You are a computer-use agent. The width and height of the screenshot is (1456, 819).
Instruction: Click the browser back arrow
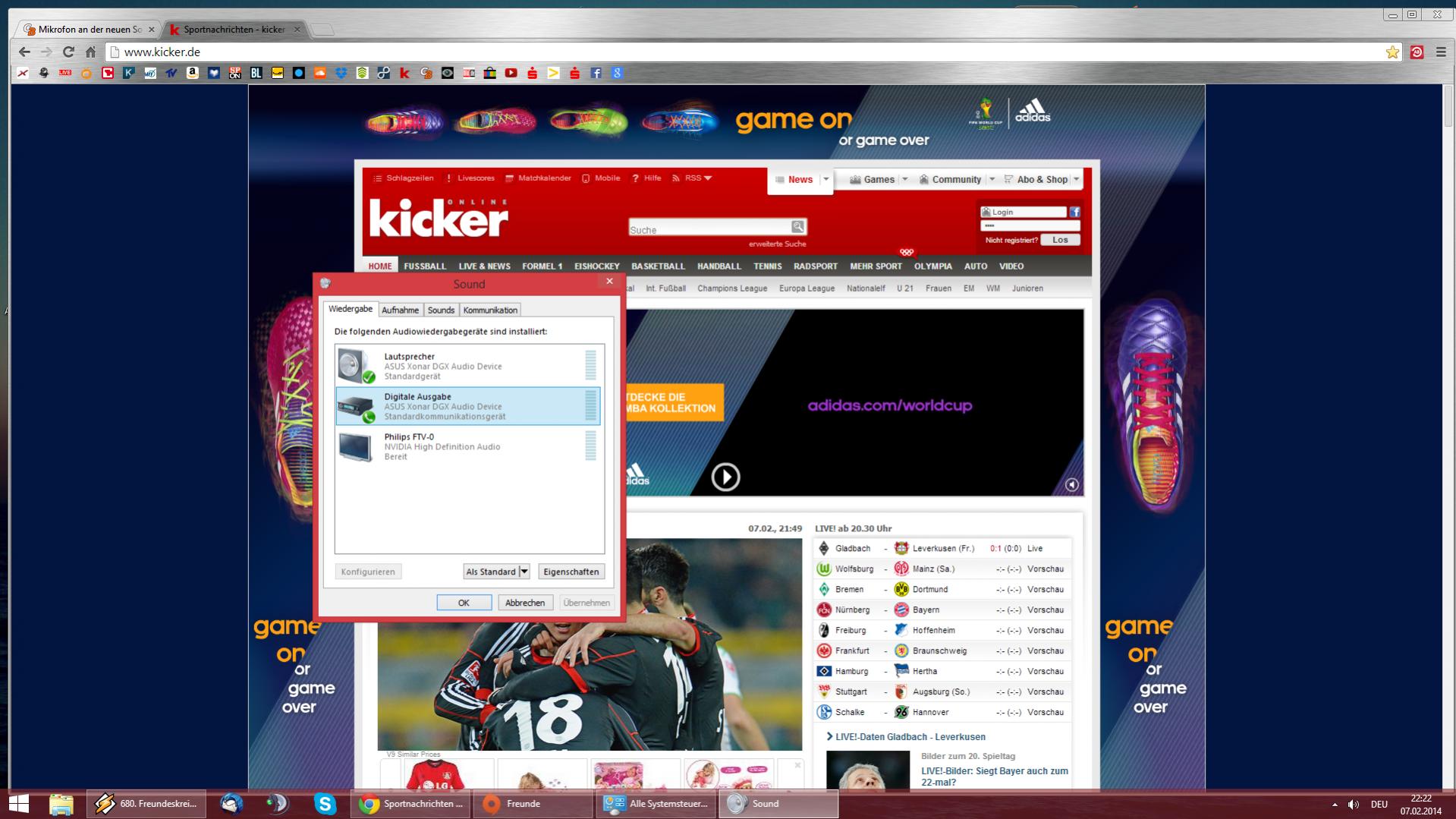coord(24,52)
